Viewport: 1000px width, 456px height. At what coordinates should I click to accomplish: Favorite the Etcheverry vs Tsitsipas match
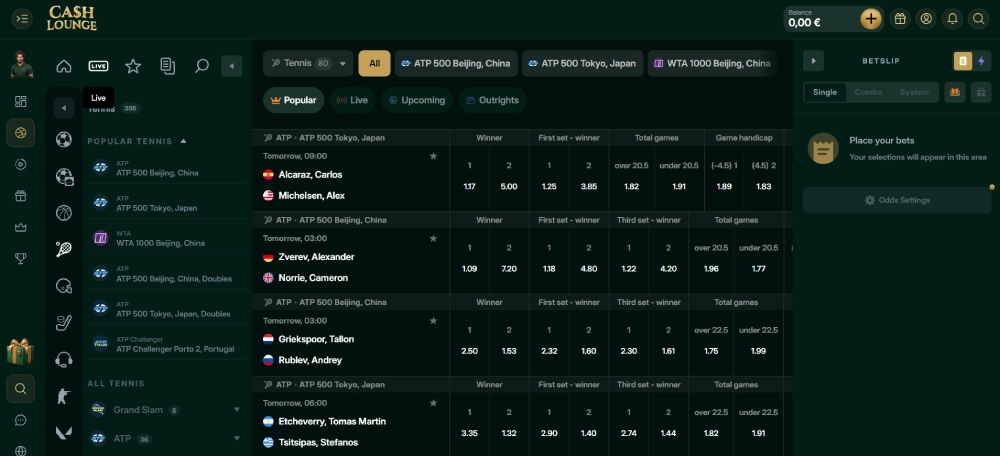[x=433, y=402]
